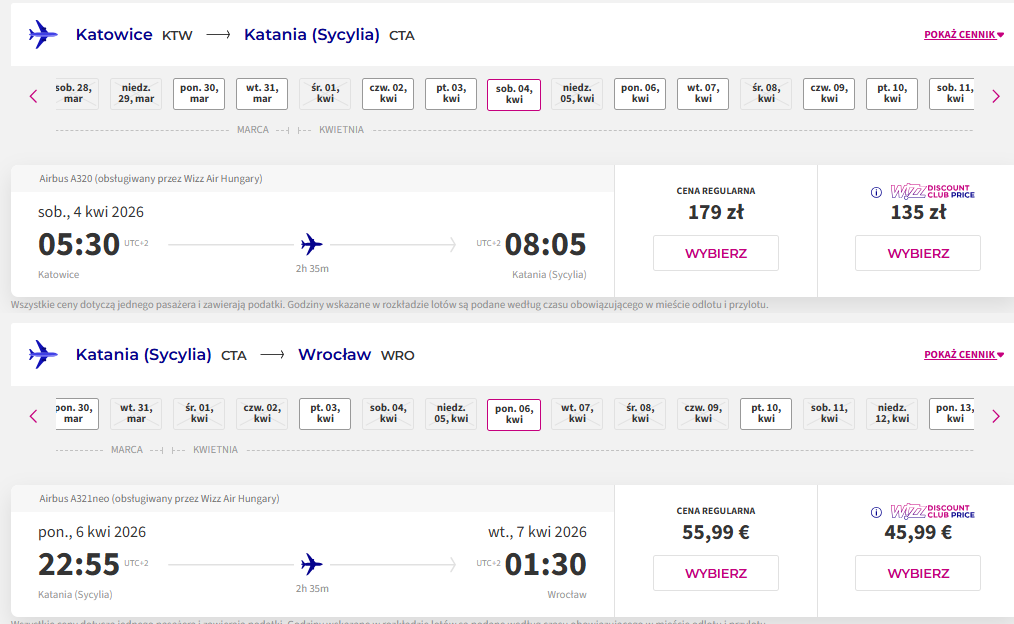Choose regular price 179 zł with WYBIERZ
Viewport: 1014px width, 624px height.
[716, 253]
